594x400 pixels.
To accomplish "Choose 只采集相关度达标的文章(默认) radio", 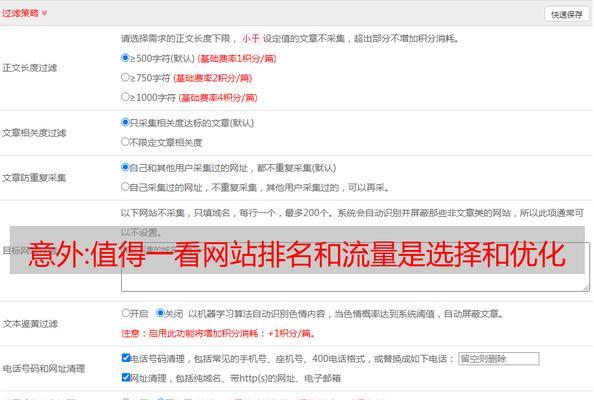I will coord(125,122).
